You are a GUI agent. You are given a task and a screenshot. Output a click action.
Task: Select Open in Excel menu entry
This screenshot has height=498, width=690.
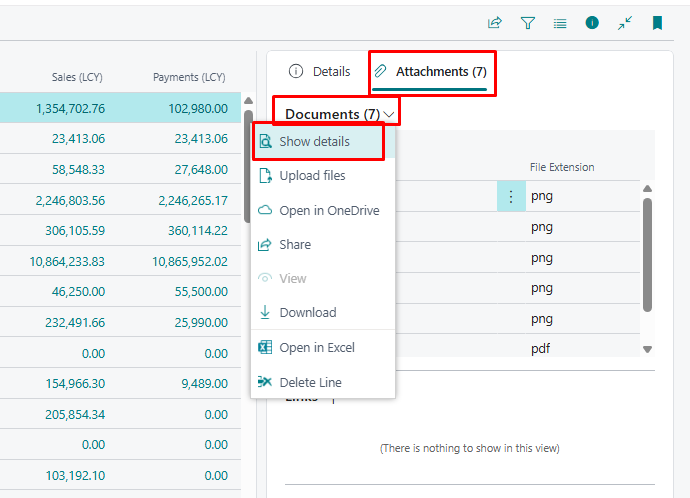[323, 348]
